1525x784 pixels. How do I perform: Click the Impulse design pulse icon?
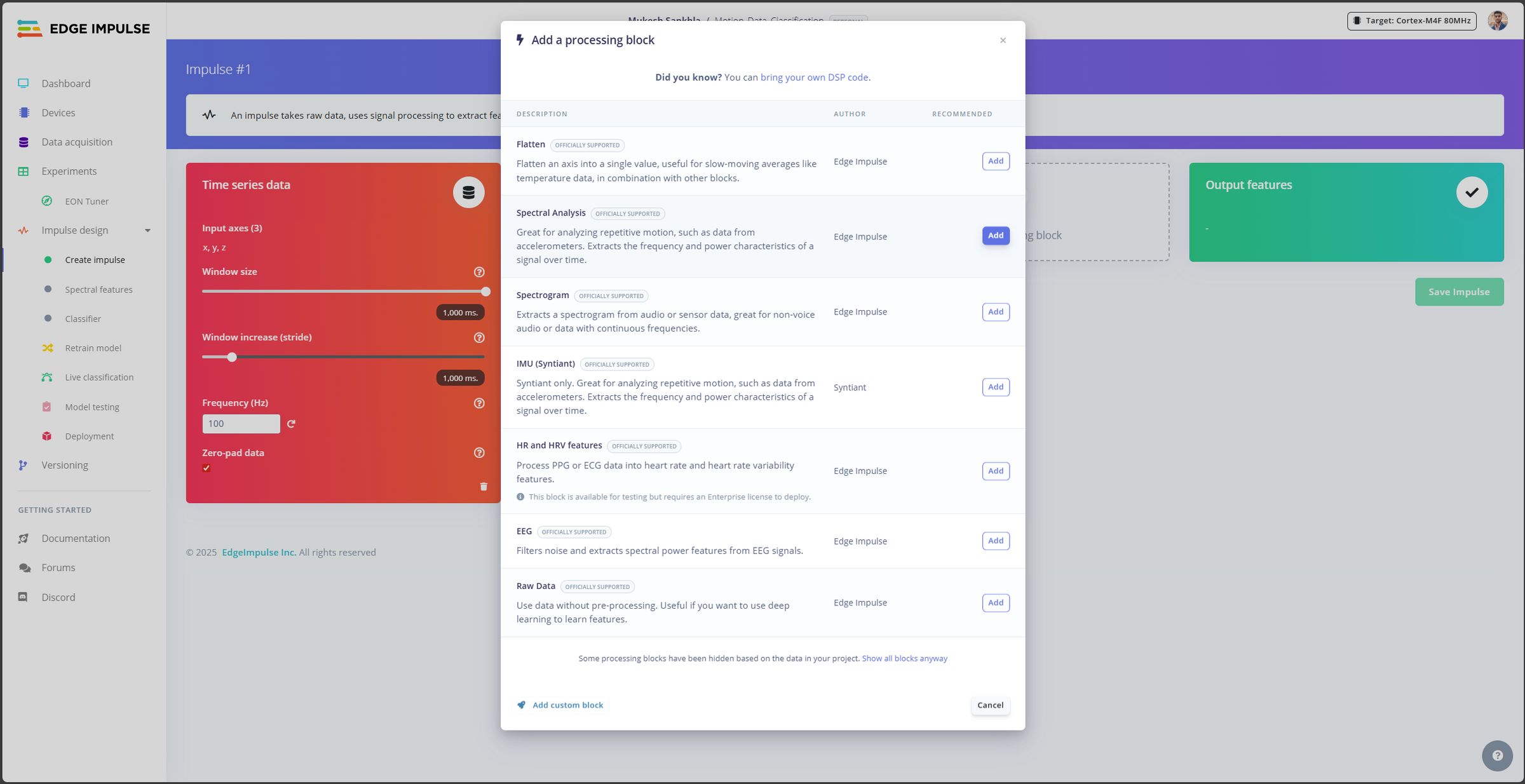[24, 230]
